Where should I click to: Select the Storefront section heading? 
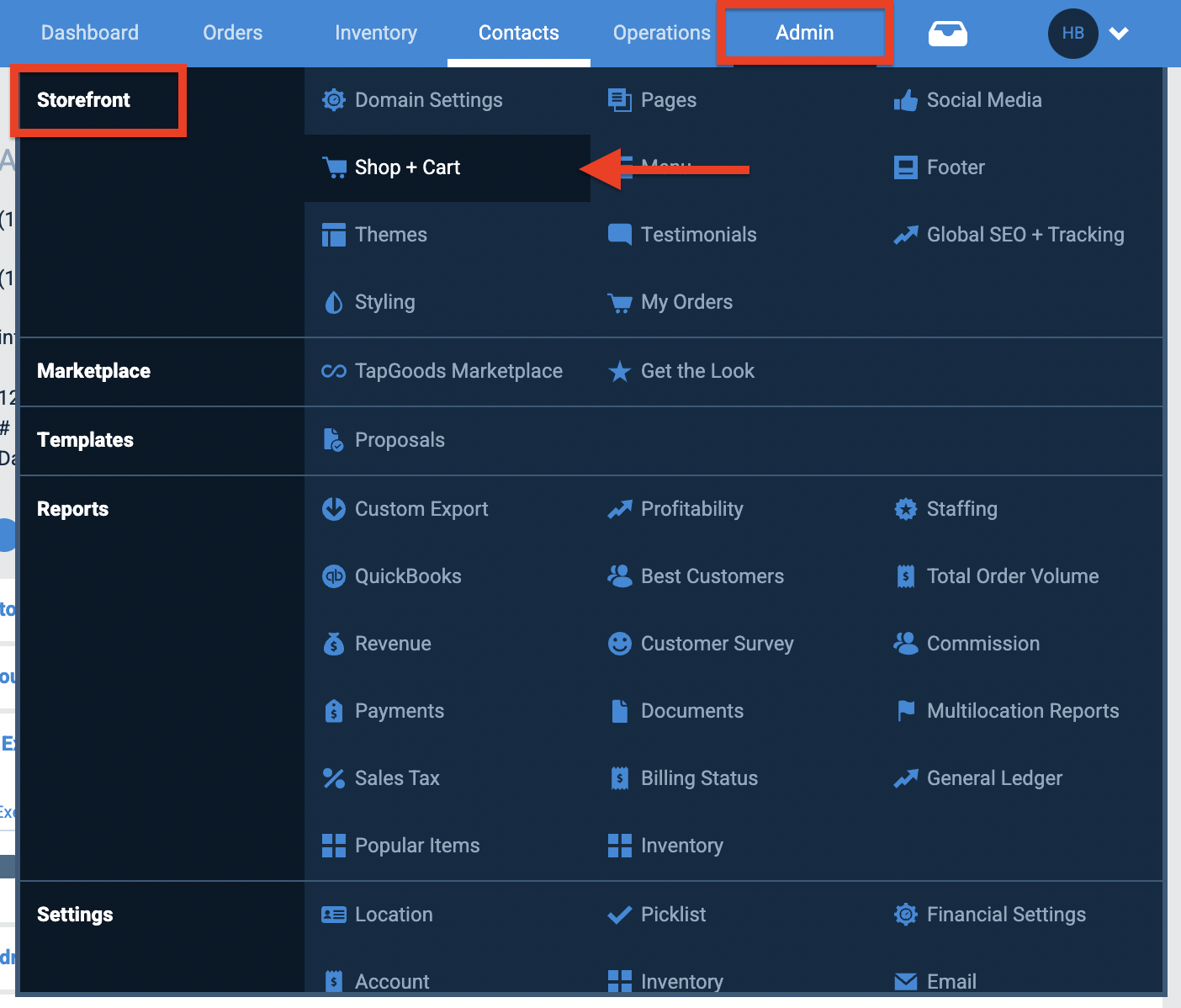click(x=83, y=100)
